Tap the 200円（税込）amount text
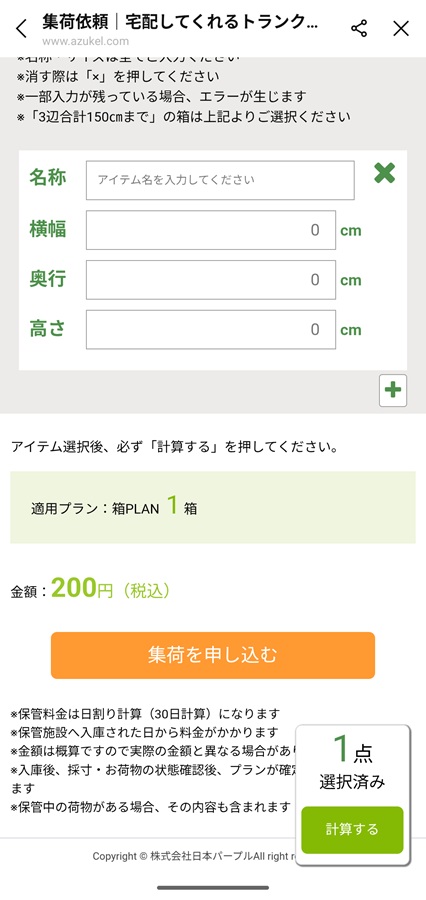426x900 pixels. [110, 588]
